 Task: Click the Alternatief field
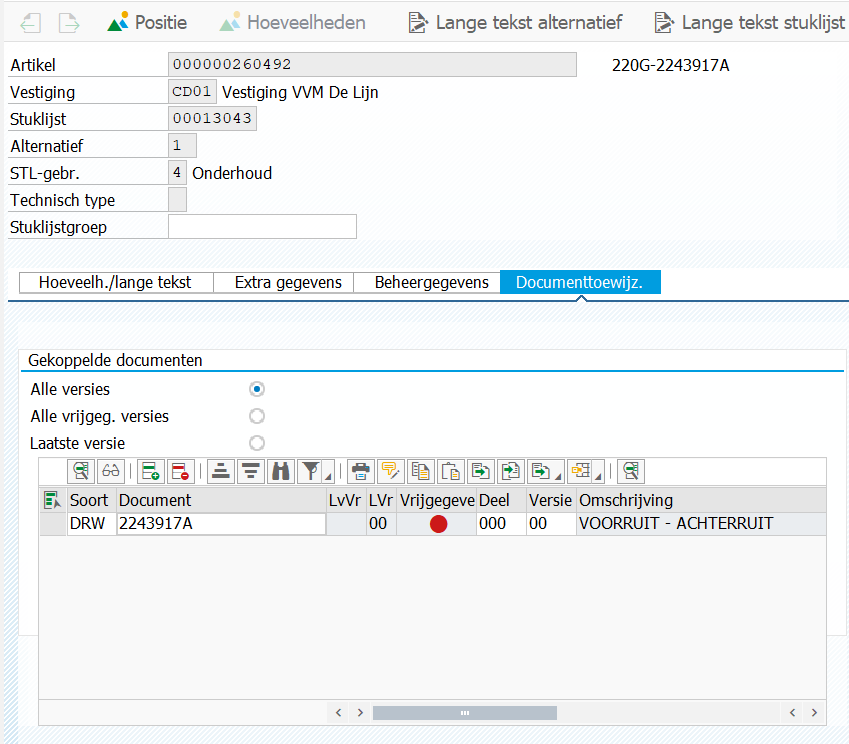pyautogui.click(x=182, y=146)
